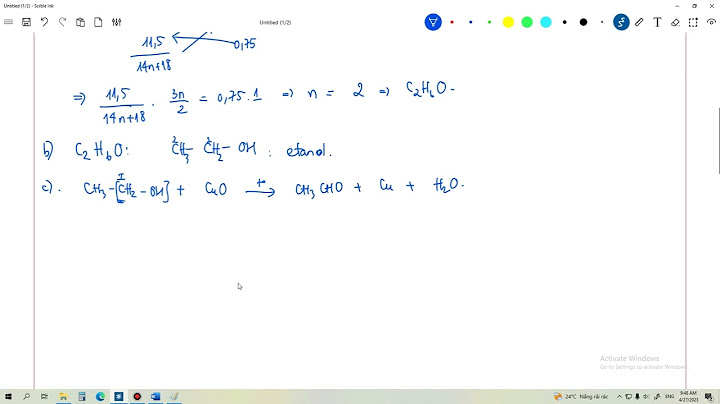Screen dimensions: 720x404
Task: Open the sliders settings icon
Action: pos(117,22)
